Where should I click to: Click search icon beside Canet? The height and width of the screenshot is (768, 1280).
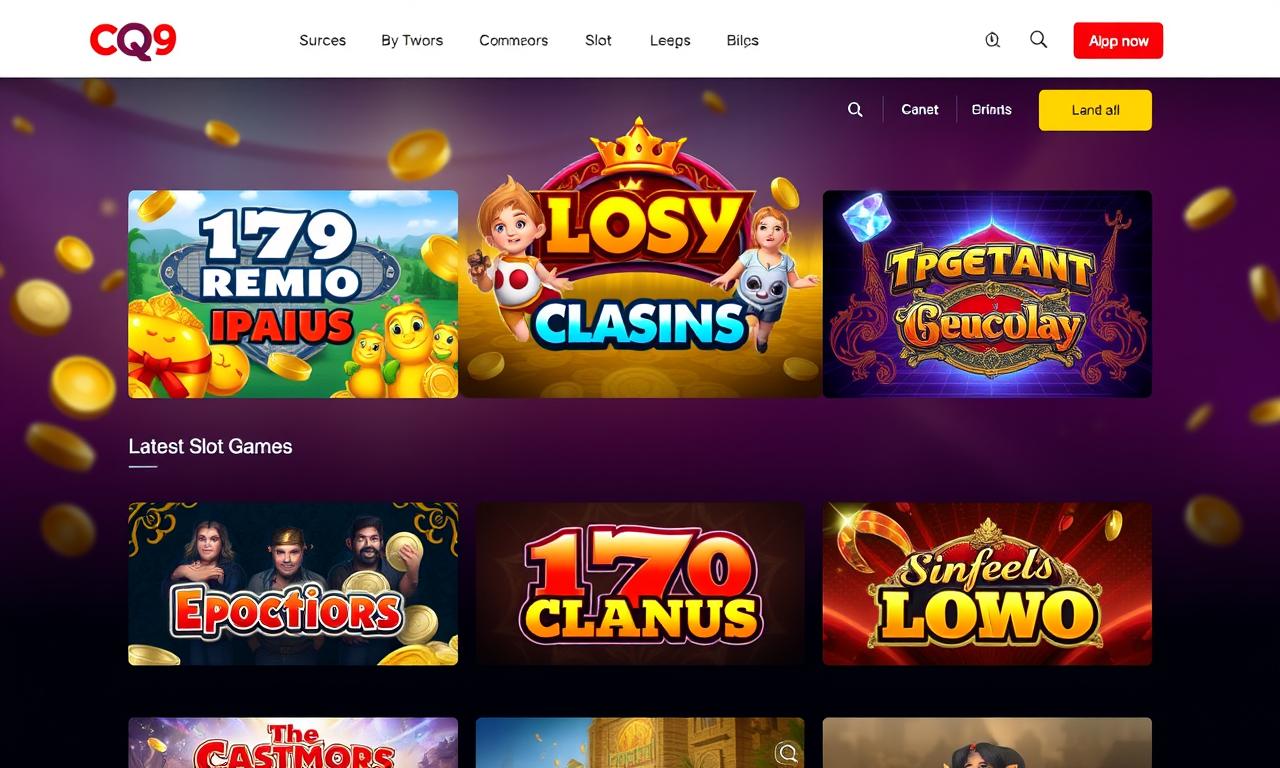[855, 110]
